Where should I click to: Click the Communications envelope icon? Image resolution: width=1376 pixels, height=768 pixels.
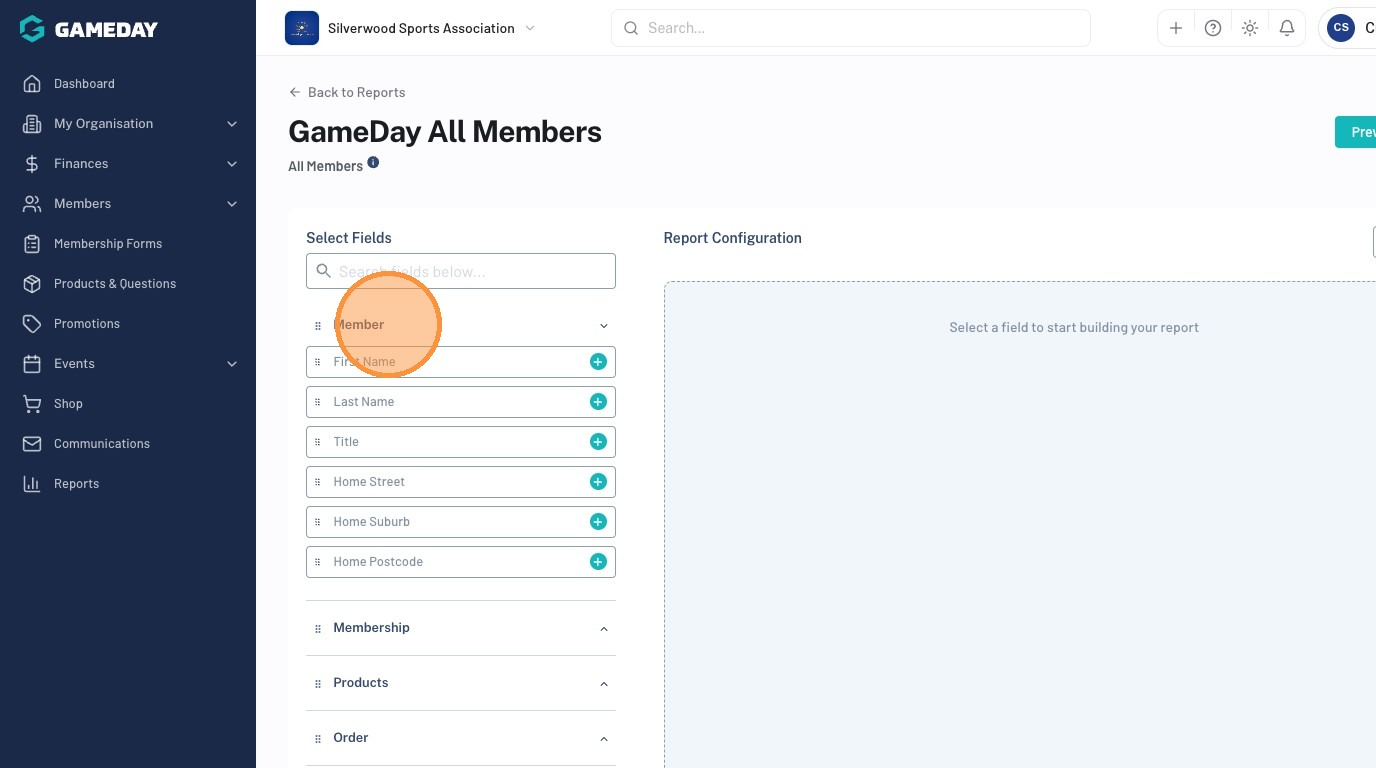[x=32, y=444]
